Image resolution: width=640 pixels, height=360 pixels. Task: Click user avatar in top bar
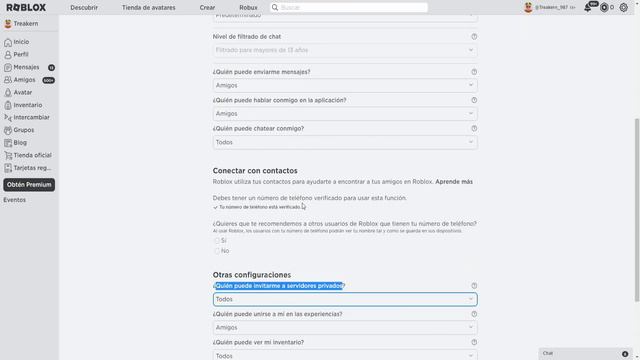coord(528,7)
